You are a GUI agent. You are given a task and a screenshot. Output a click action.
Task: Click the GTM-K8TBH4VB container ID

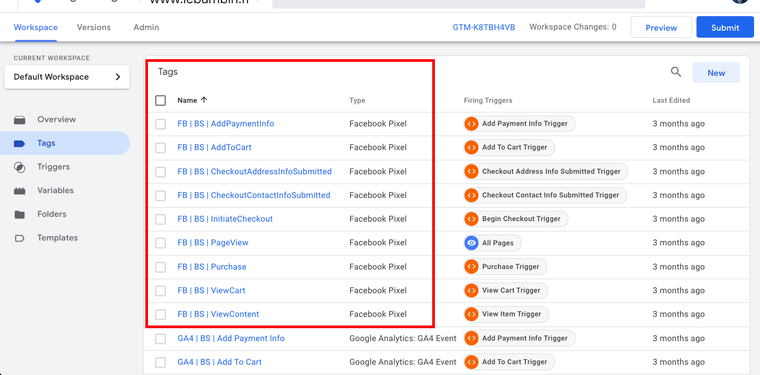pyautogui.click(x=484, y=27)
